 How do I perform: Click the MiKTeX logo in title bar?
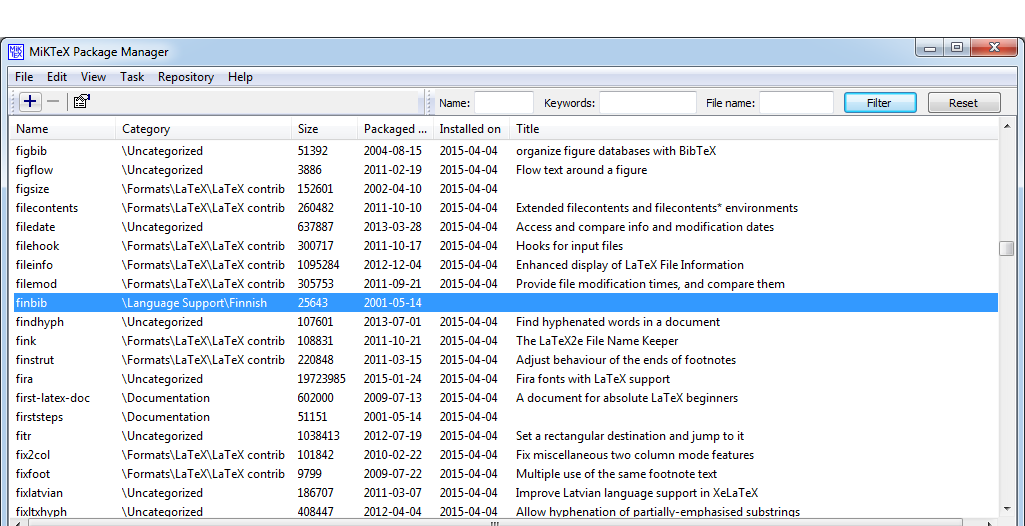pos(16,52)
